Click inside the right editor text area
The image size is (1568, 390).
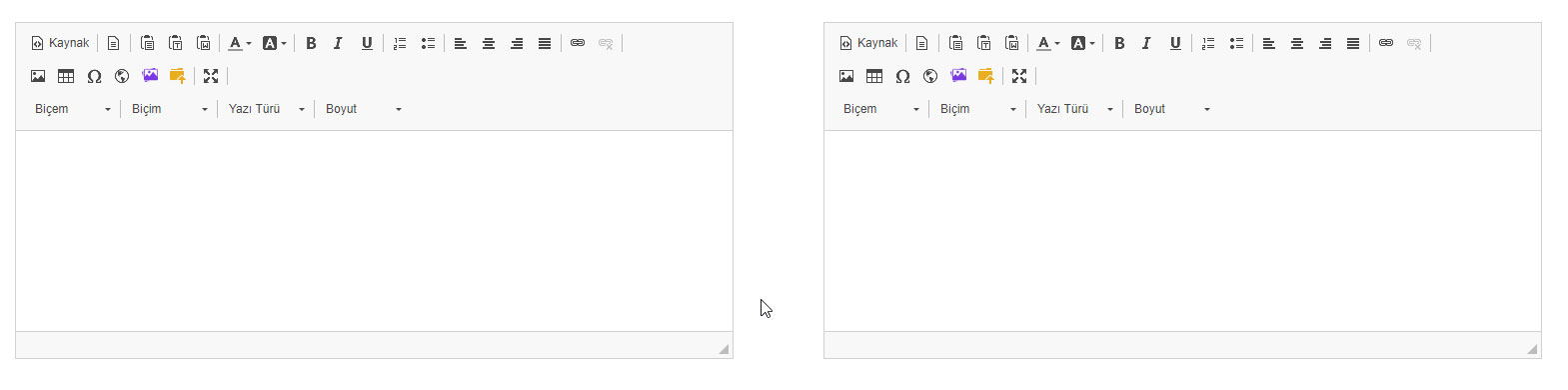click(1182, 231)
